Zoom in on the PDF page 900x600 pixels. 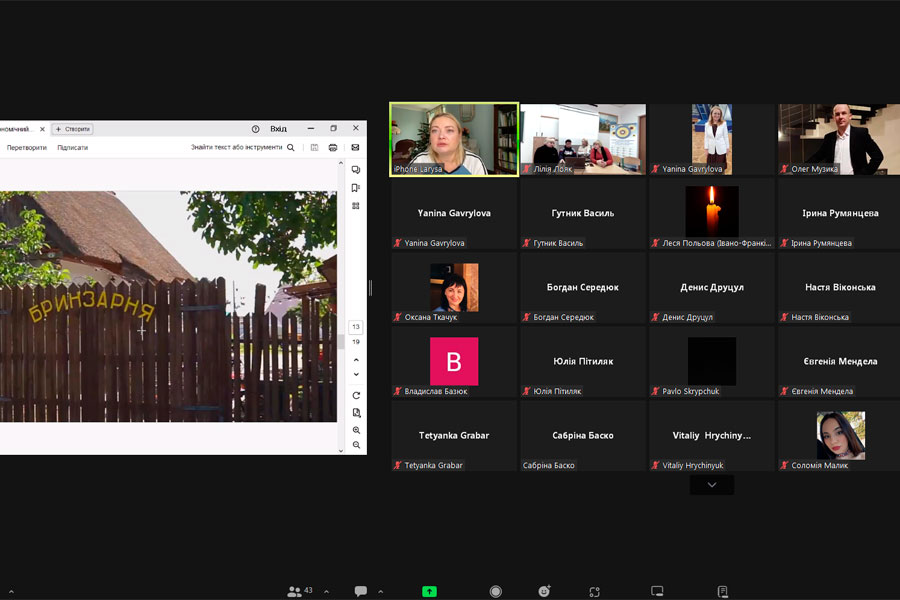coord(356,430)
